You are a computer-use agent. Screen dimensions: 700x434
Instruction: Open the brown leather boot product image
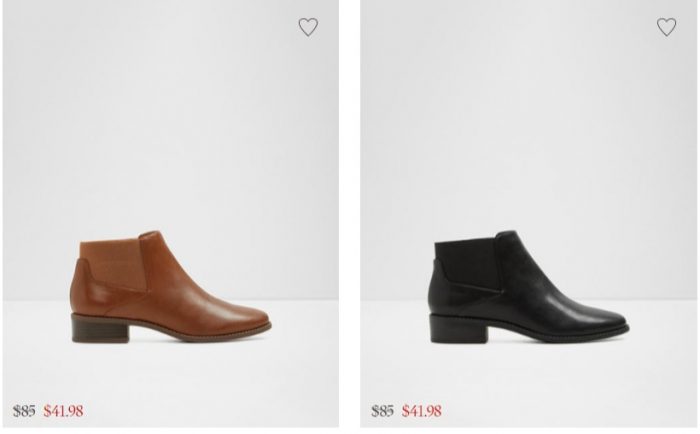170,290
